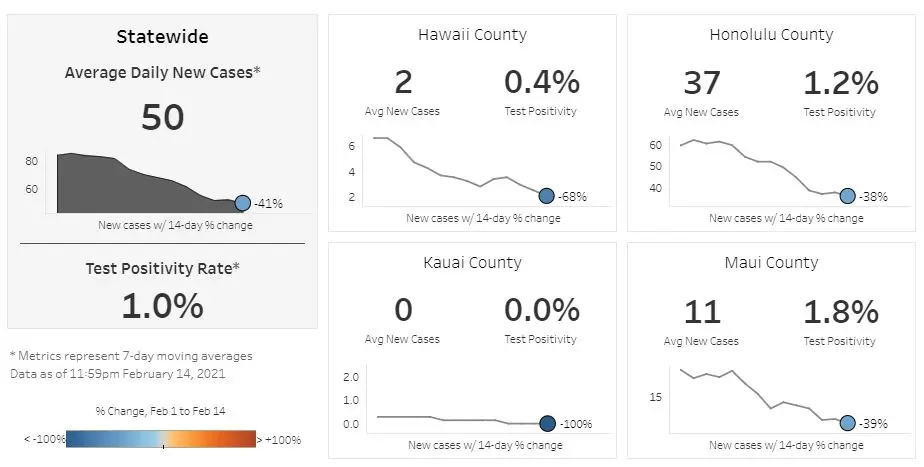Select the Maui County panel heading
The height and width of the screenshot is (467, 924).
coord(771,263)
